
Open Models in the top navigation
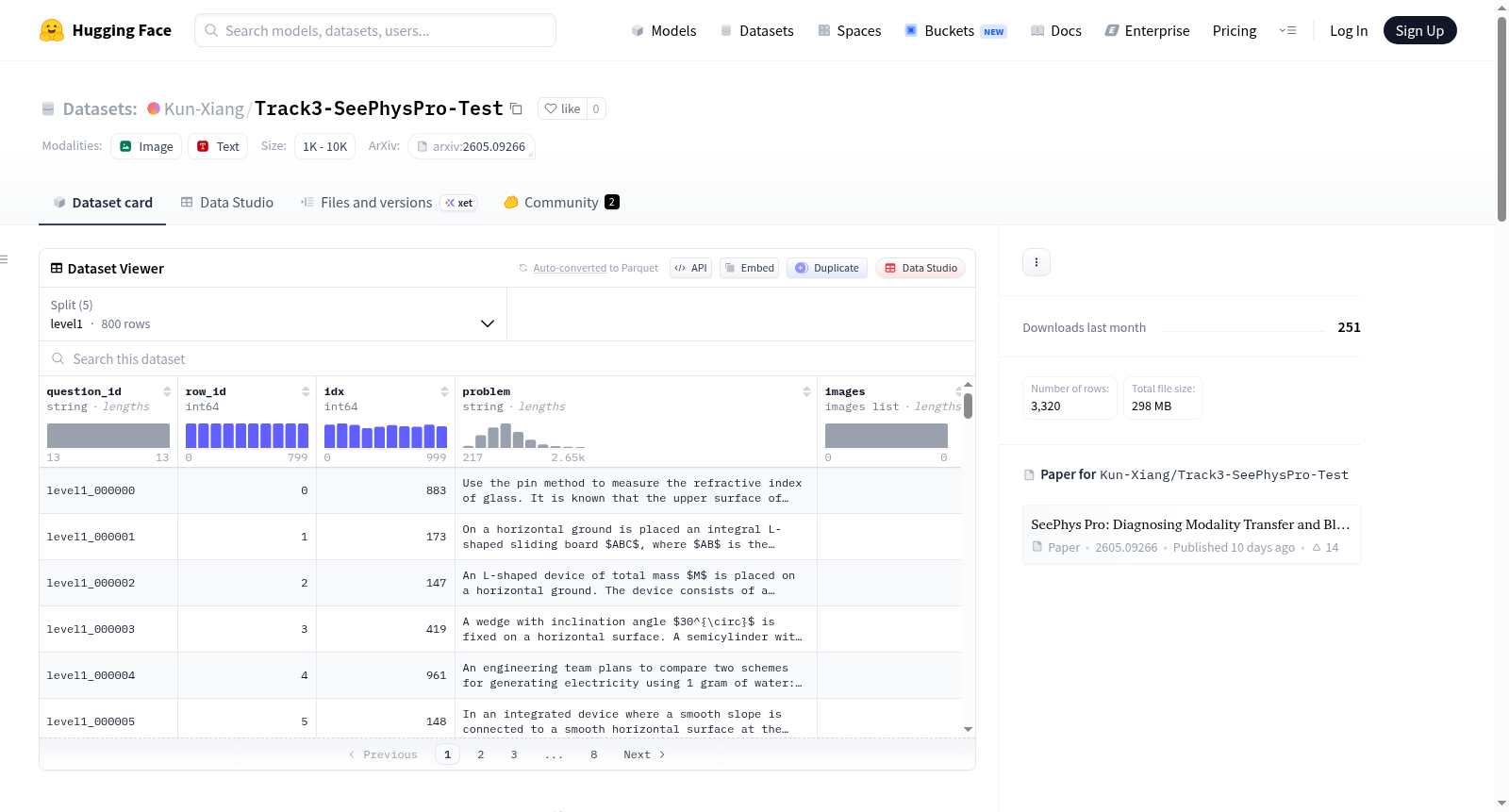click(664, 30)
